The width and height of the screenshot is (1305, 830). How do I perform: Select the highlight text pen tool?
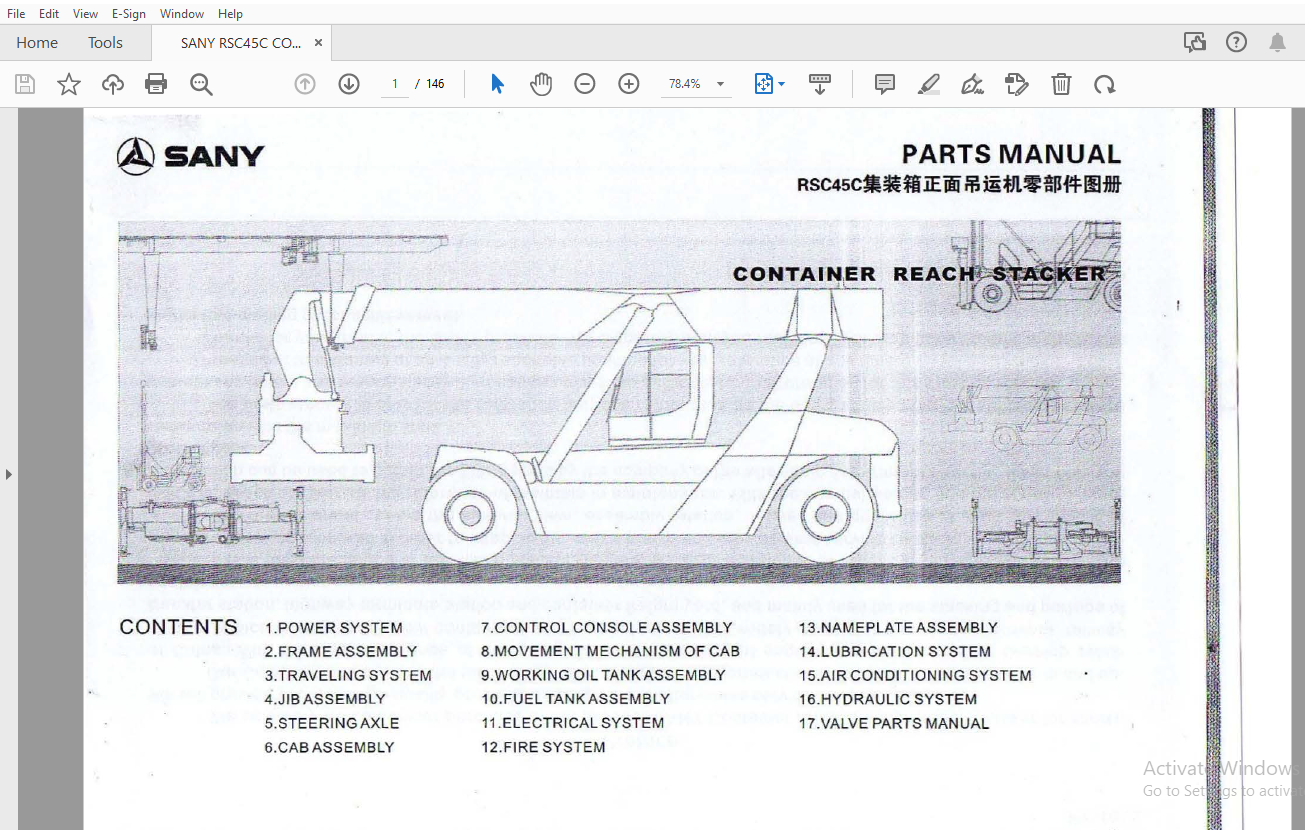(x=929, y=84)
